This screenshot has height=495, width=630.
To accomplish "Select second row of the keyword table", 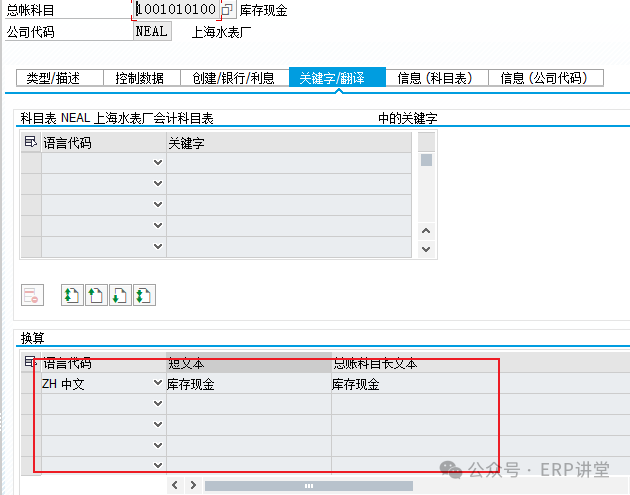I will [30, 184].
